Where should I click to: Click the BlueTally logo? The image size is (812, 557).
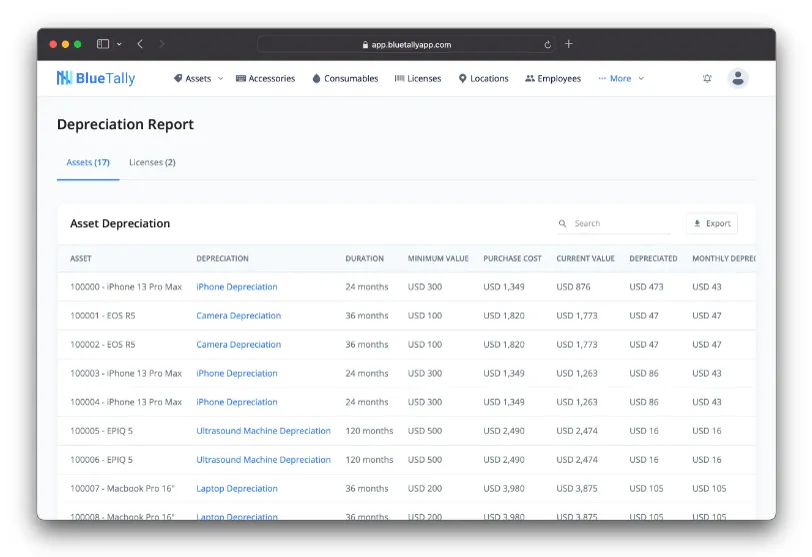(x=96, y=78)
